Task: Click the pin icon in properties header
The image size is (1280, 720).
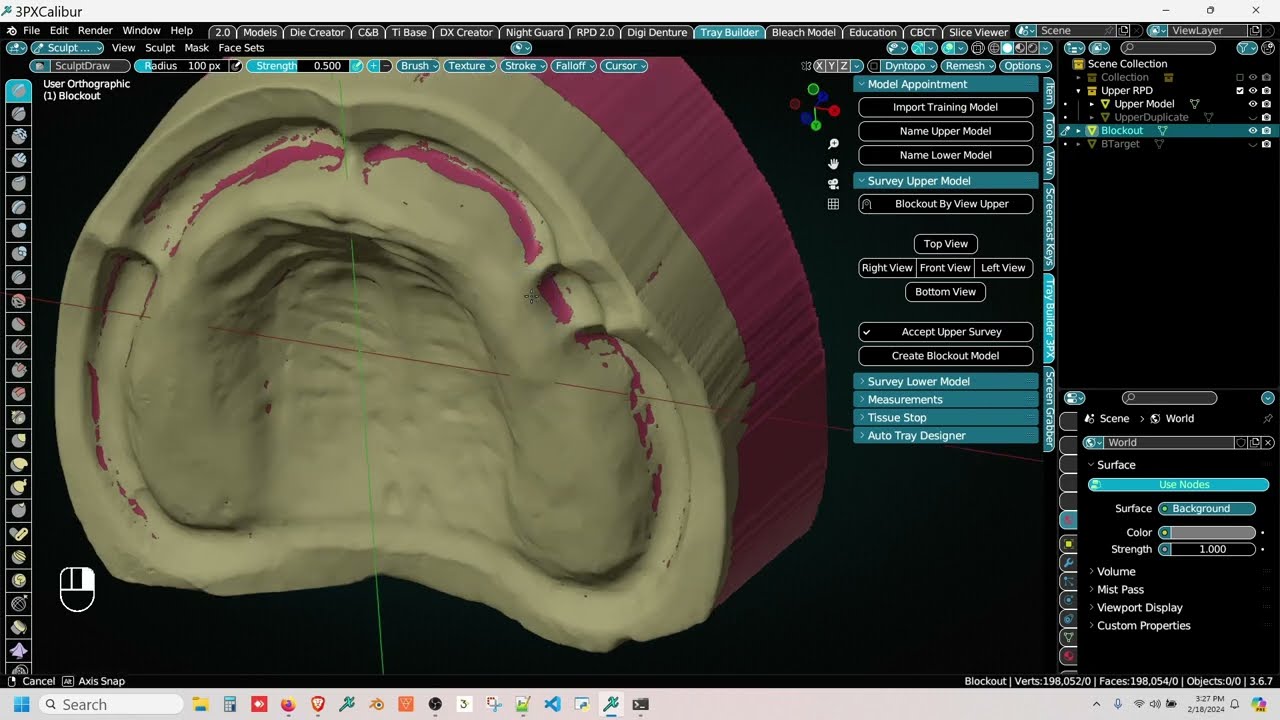Action: coord(1268,419)
